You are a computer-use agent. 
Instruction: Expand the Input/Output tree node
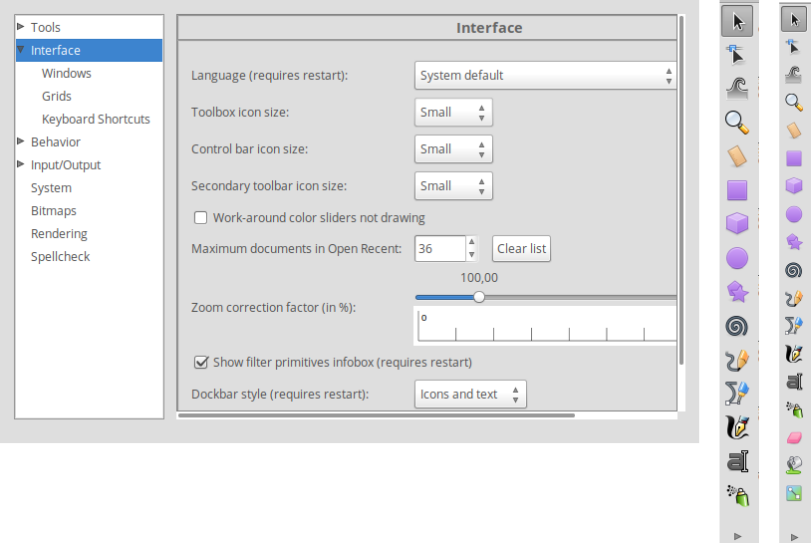pos(21,164)
